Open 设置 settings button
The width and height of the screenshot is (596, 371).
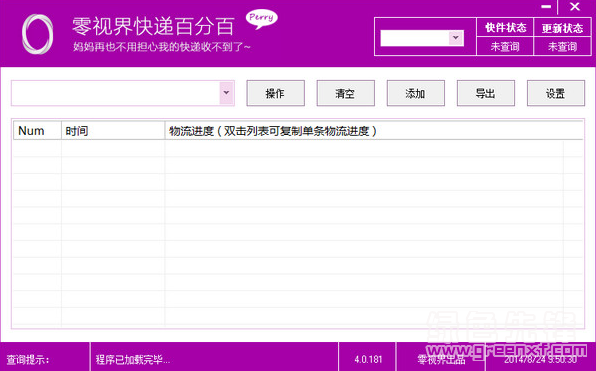click(556, 93)
